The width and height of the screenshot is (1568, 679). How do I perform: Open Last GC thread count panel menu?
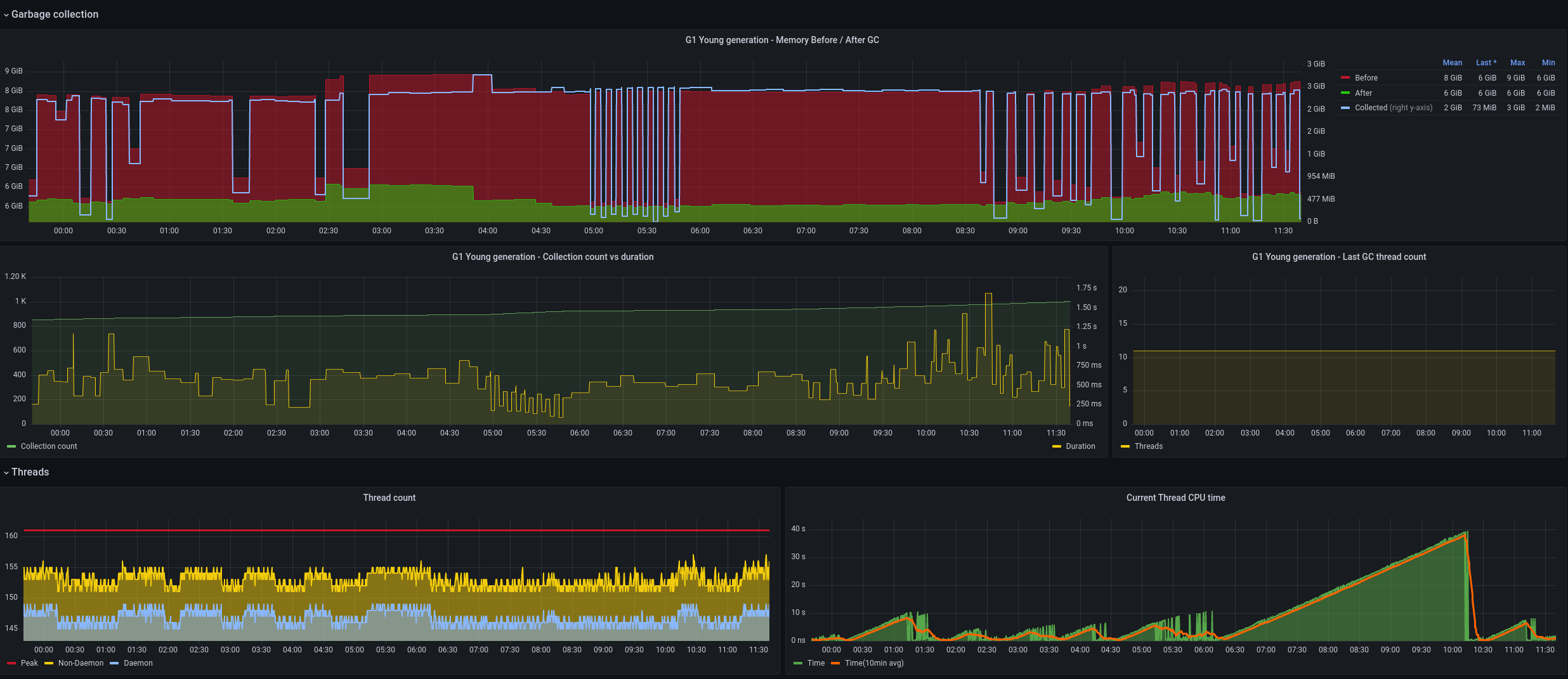1338,257
